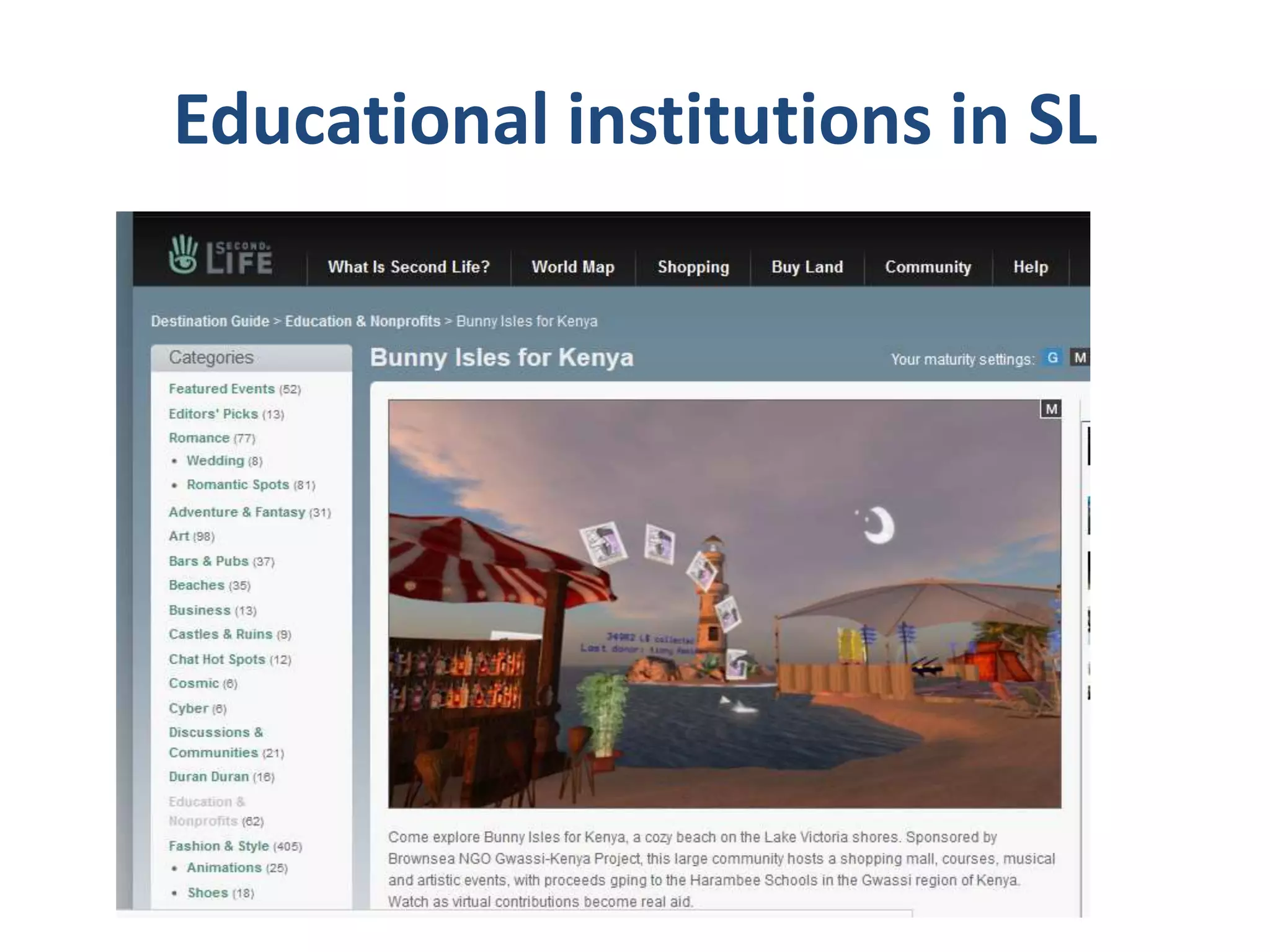Open the Community menu
This screenshot has height=952, width=1270.
coord(928,267)
